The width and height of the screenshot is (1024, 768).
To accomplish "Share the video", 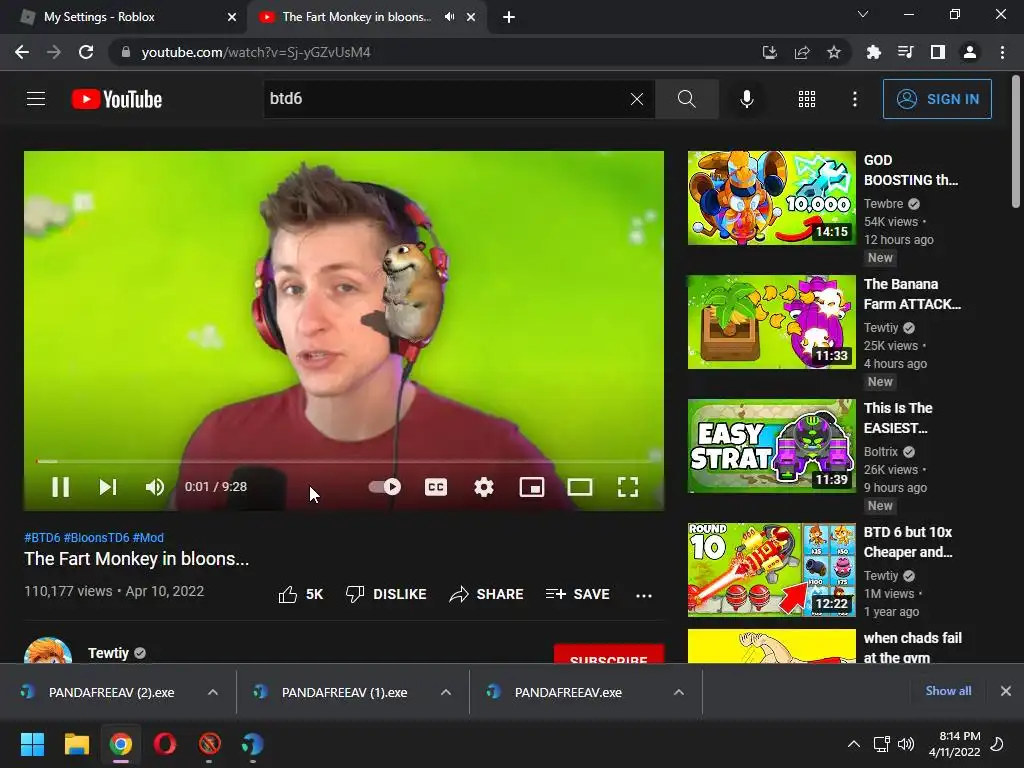I will coord(487,594).
